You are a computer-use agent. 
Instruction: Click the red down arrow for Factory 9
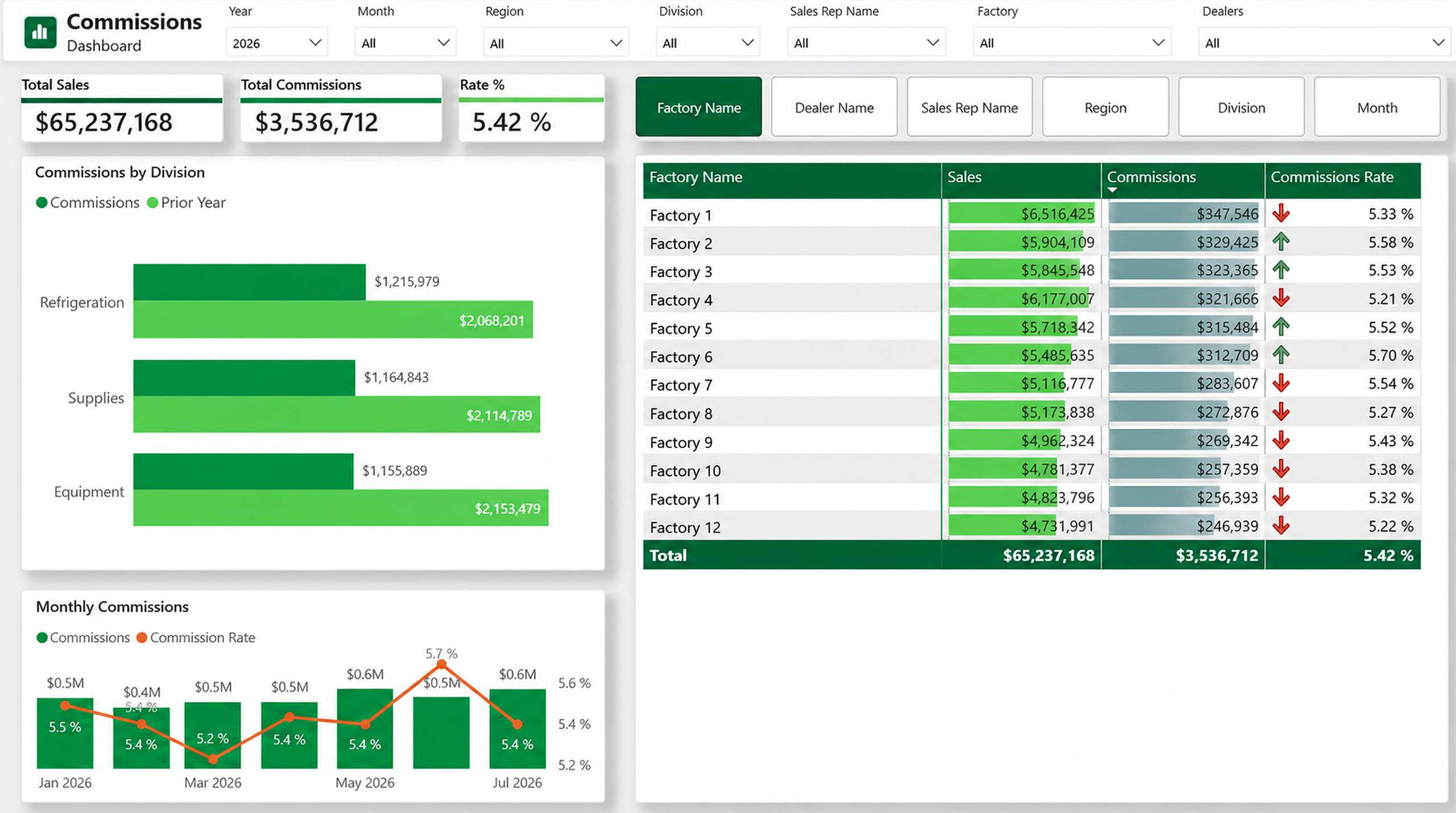(x=1281, y=441)
